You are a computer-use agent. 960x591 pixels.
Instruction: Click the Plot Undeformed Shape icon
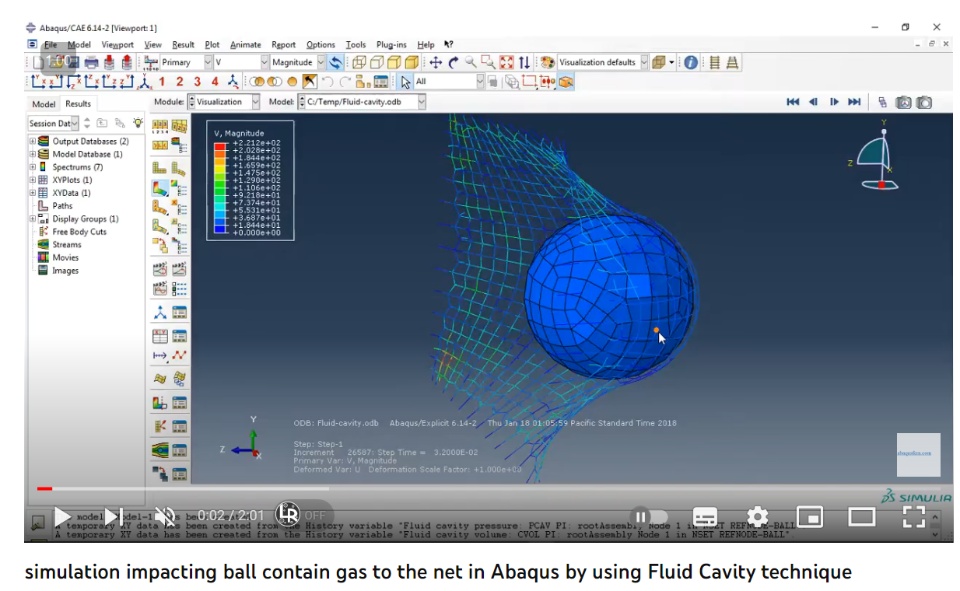[160, 168]
